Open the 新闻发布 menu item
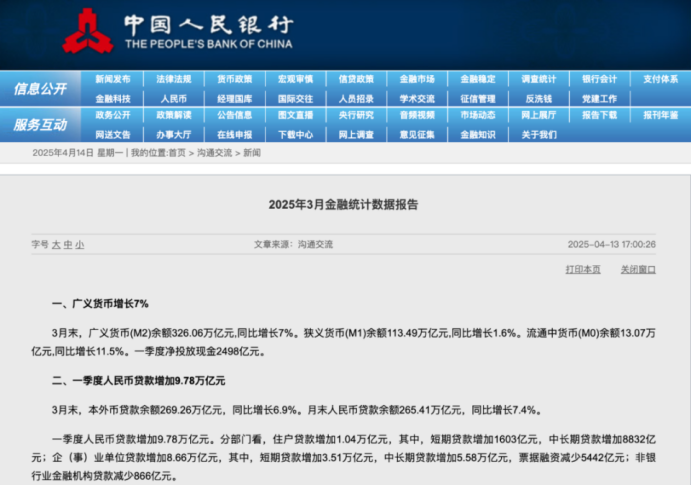Screen dimensions: 692x485 pyautogui.click(x=113, y=79)
